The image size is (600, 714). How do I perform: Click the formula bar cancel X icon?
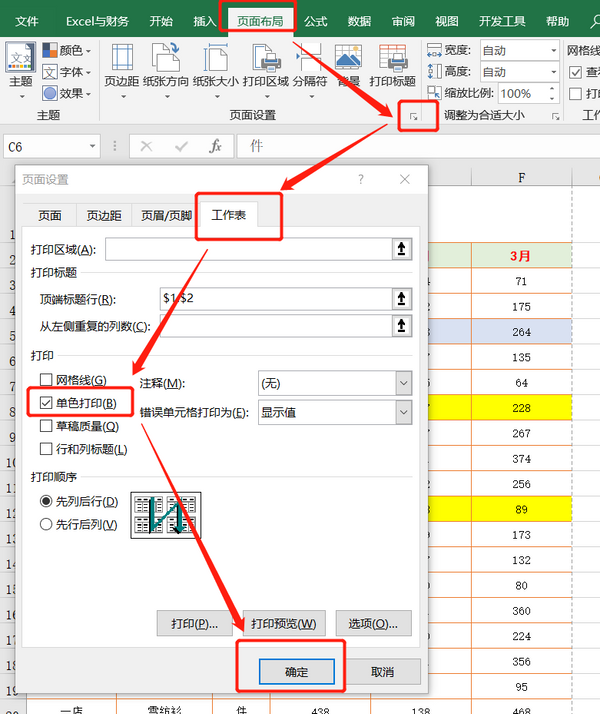pos(146,146)
